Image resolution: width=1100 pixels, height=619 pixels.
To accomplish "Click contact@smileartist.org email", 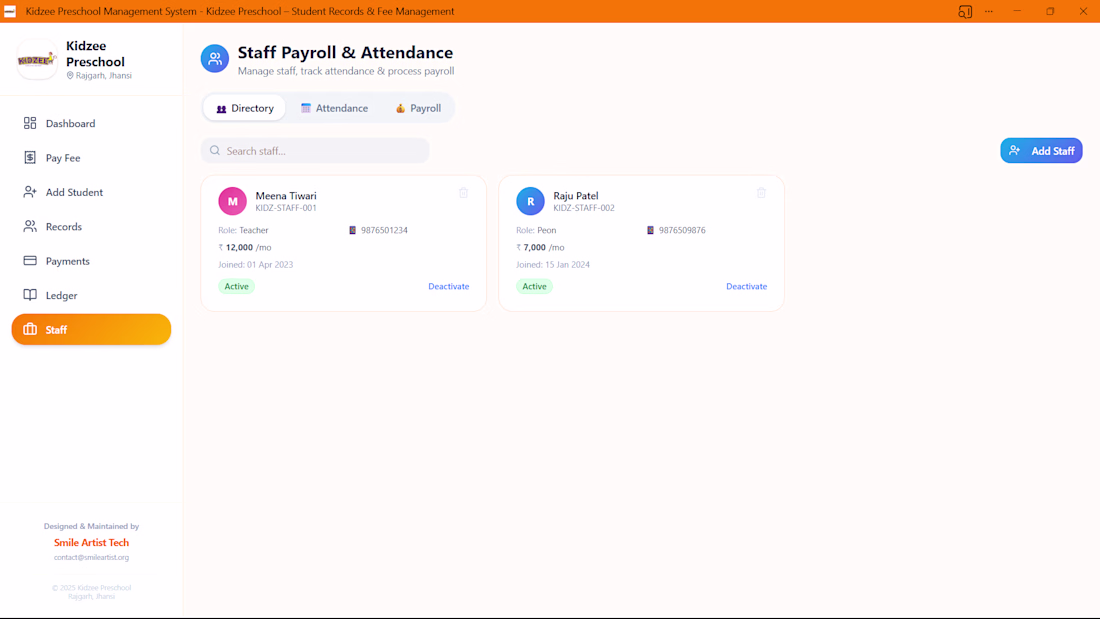I will click(x=91, y=557).
